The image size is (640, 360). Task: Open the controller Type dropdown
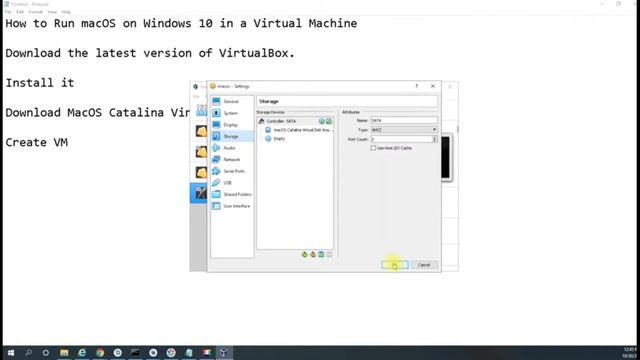[x=404, y=130]
